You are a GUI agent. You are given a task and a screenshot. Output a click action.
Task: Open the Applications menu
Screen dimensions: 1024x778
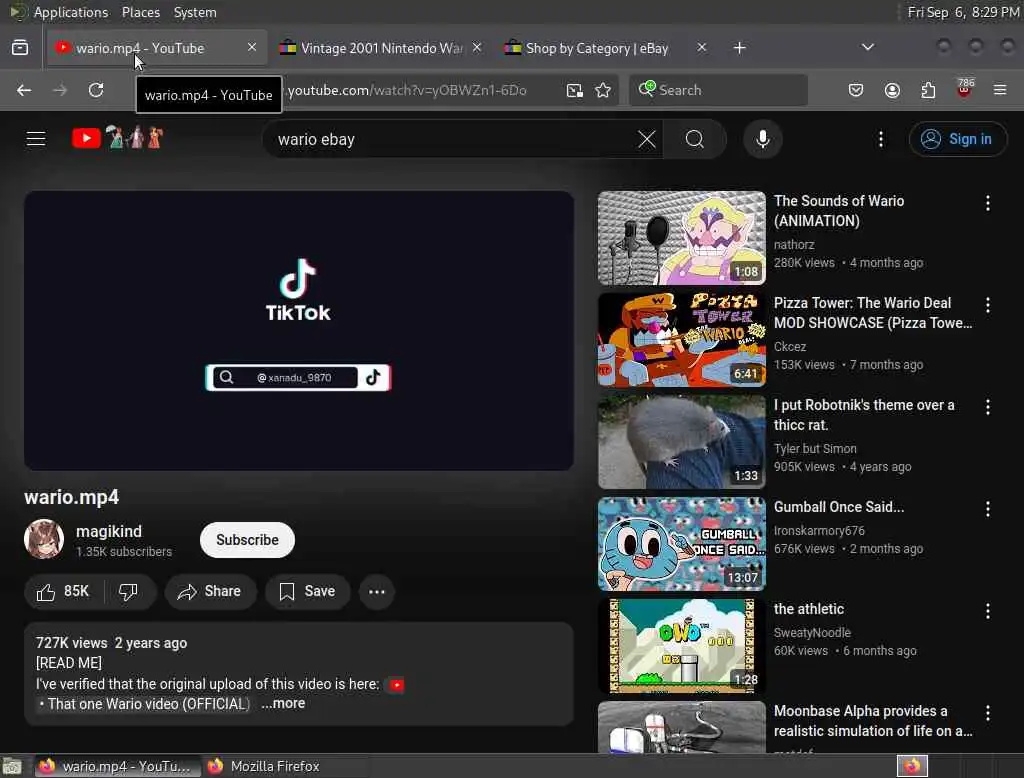point(71,12)
